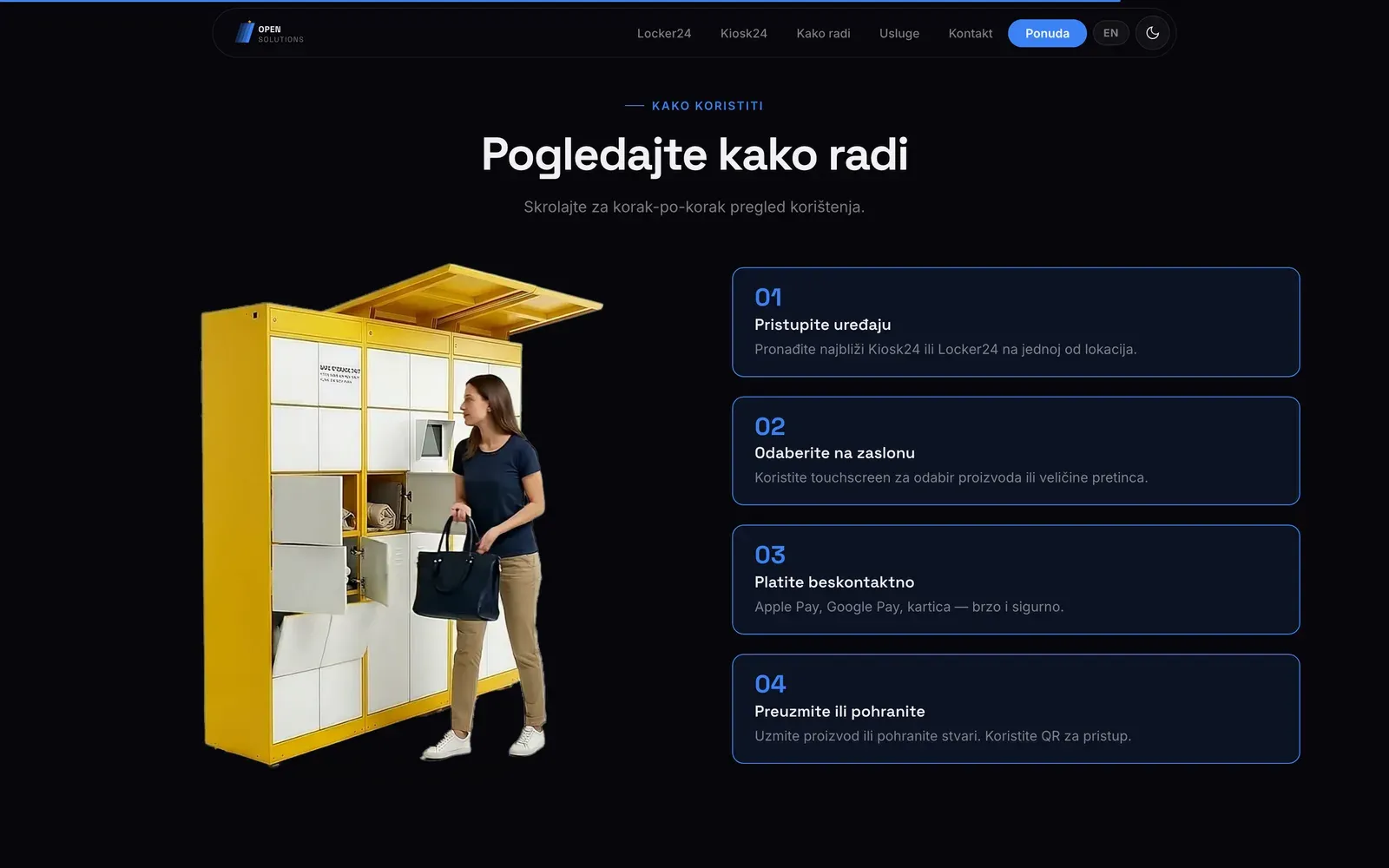Click the yellow locker illustration
1389x868 pixels.
coord(401,514)
